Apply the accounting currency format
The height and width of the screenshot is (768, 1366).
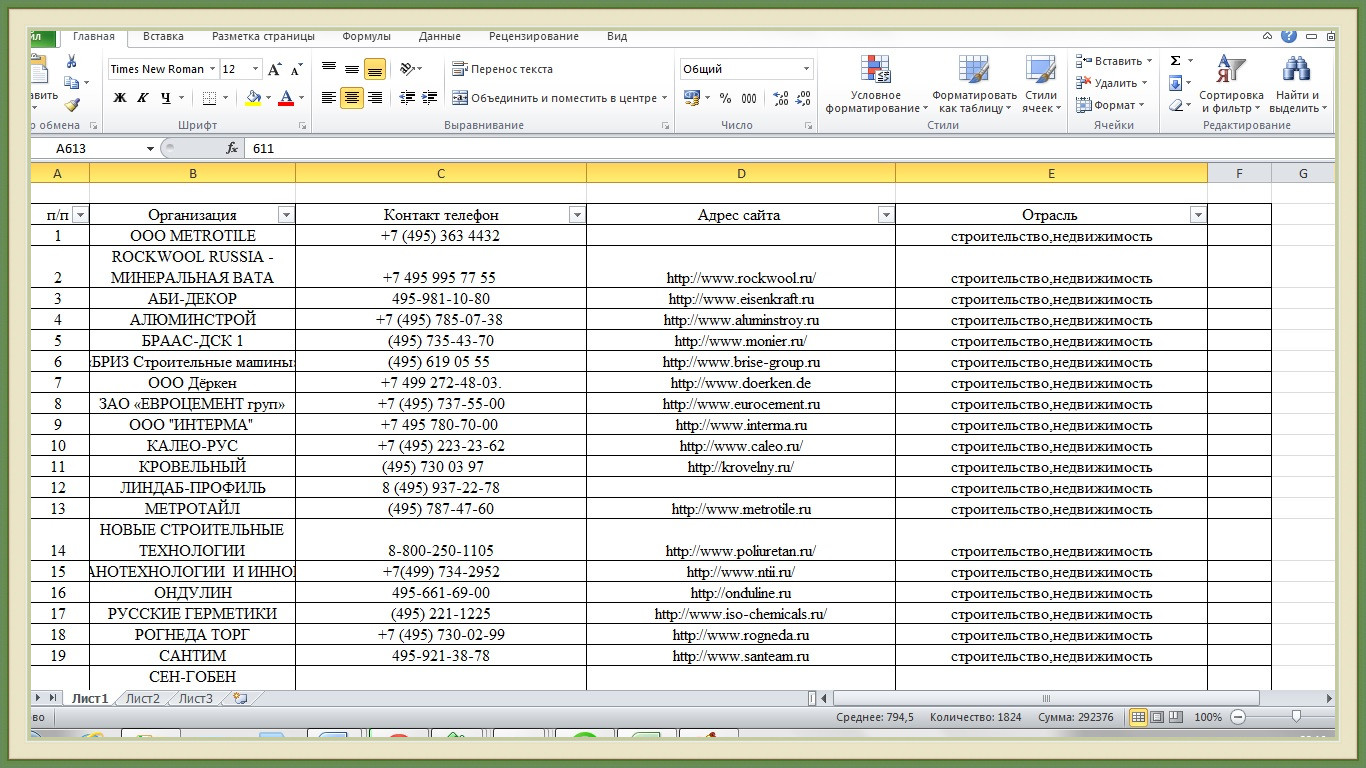pos(691,98)
